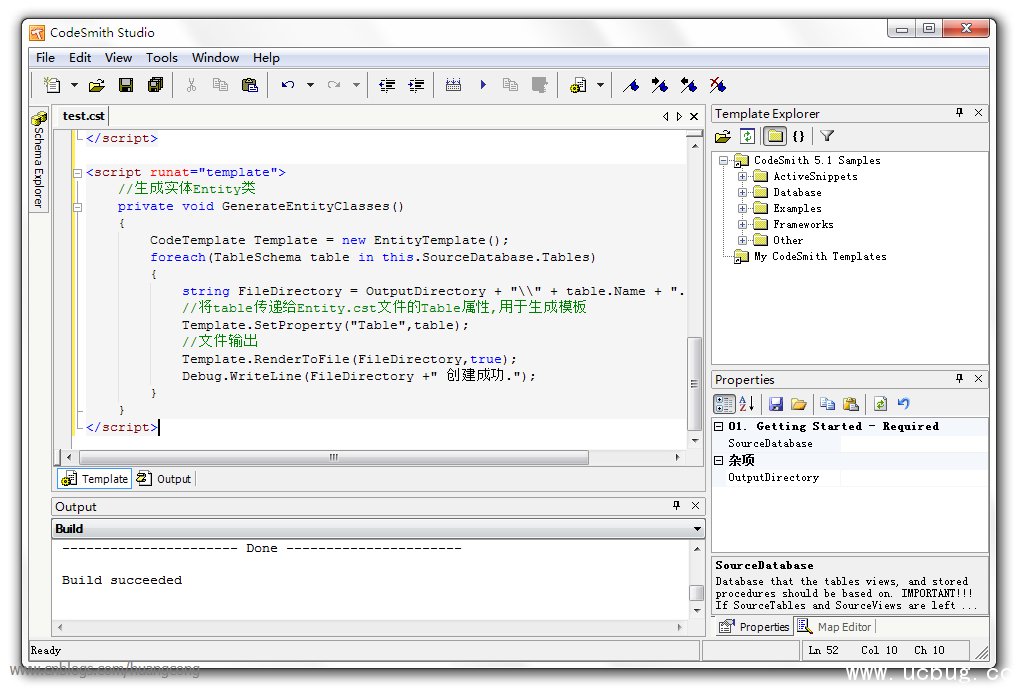
Task: Click the Properties reset undo arrow icon
Action: click(904, 404)
